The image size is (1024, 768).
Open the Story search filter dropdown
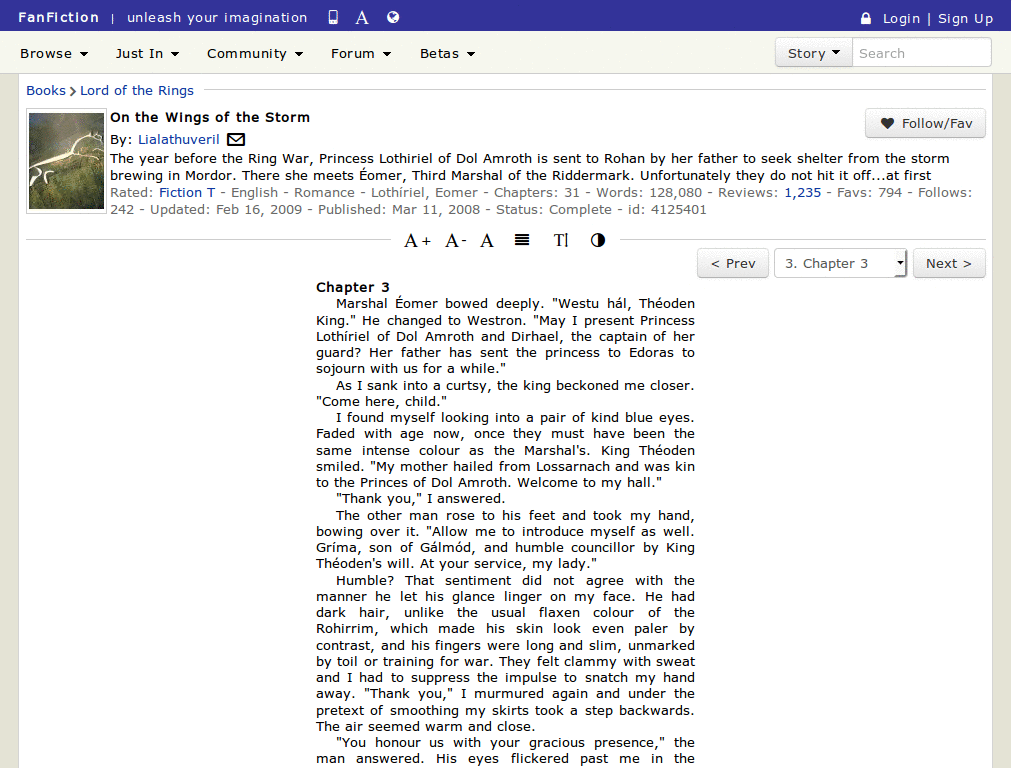[813, 52]
